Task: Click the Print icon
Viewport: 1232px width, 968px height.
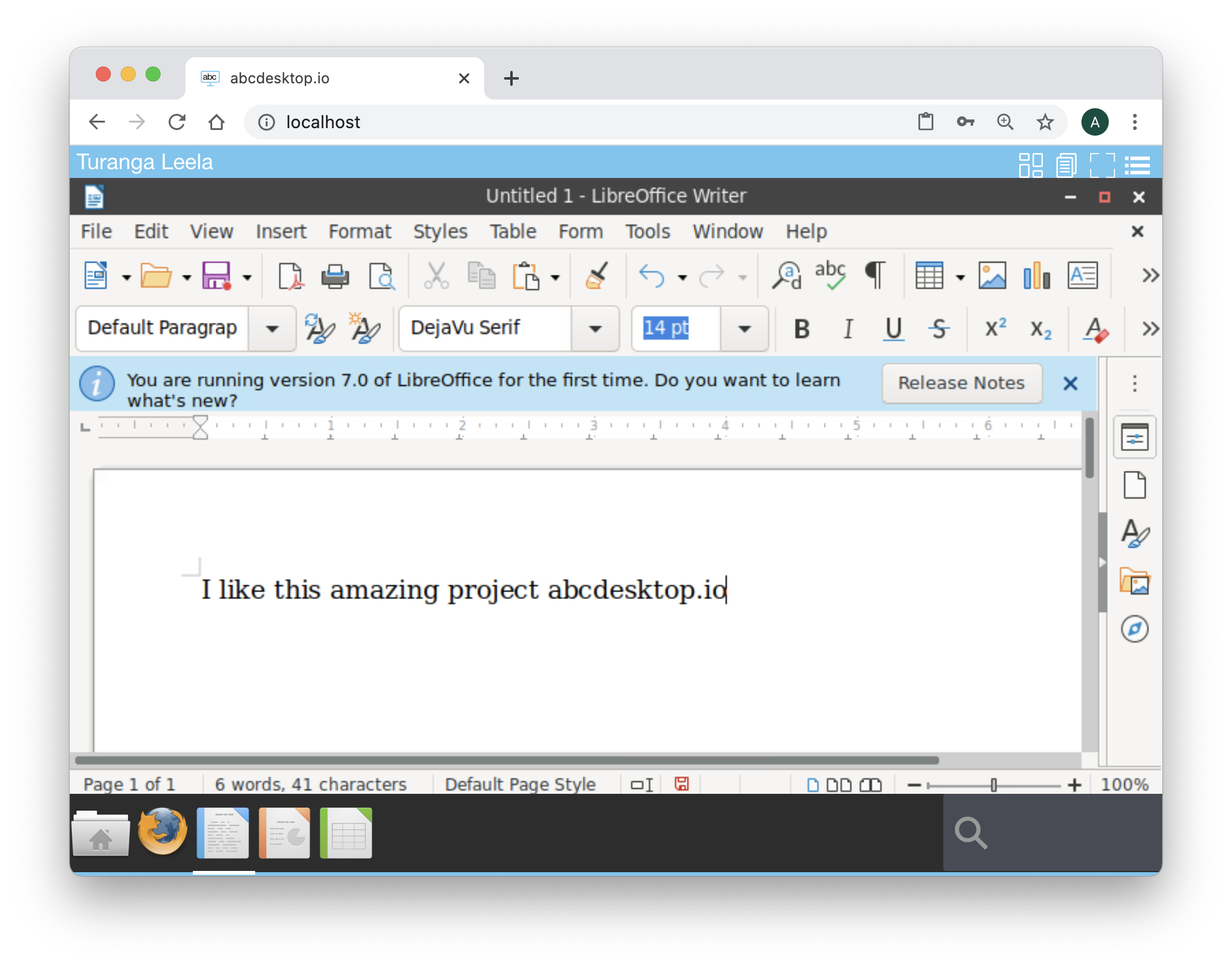Action: (335, 276)
